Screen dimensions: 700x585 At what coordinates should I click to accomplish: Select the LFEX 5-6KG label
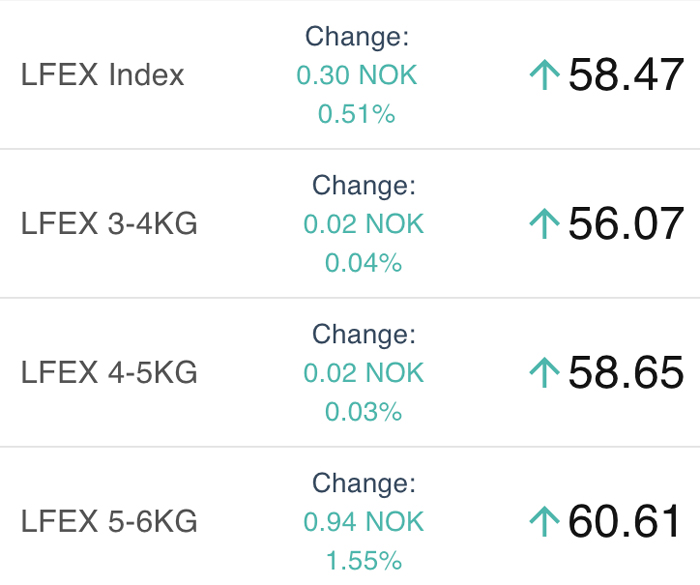[x=109, y=522]
